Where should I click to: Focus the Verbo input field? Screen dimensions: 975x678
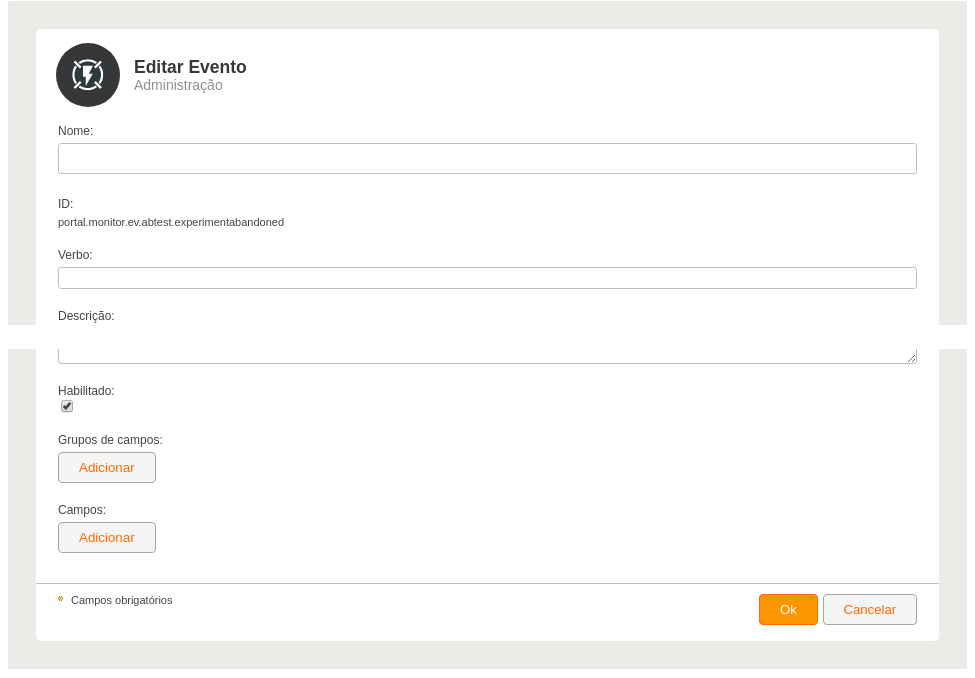point(487,278)
